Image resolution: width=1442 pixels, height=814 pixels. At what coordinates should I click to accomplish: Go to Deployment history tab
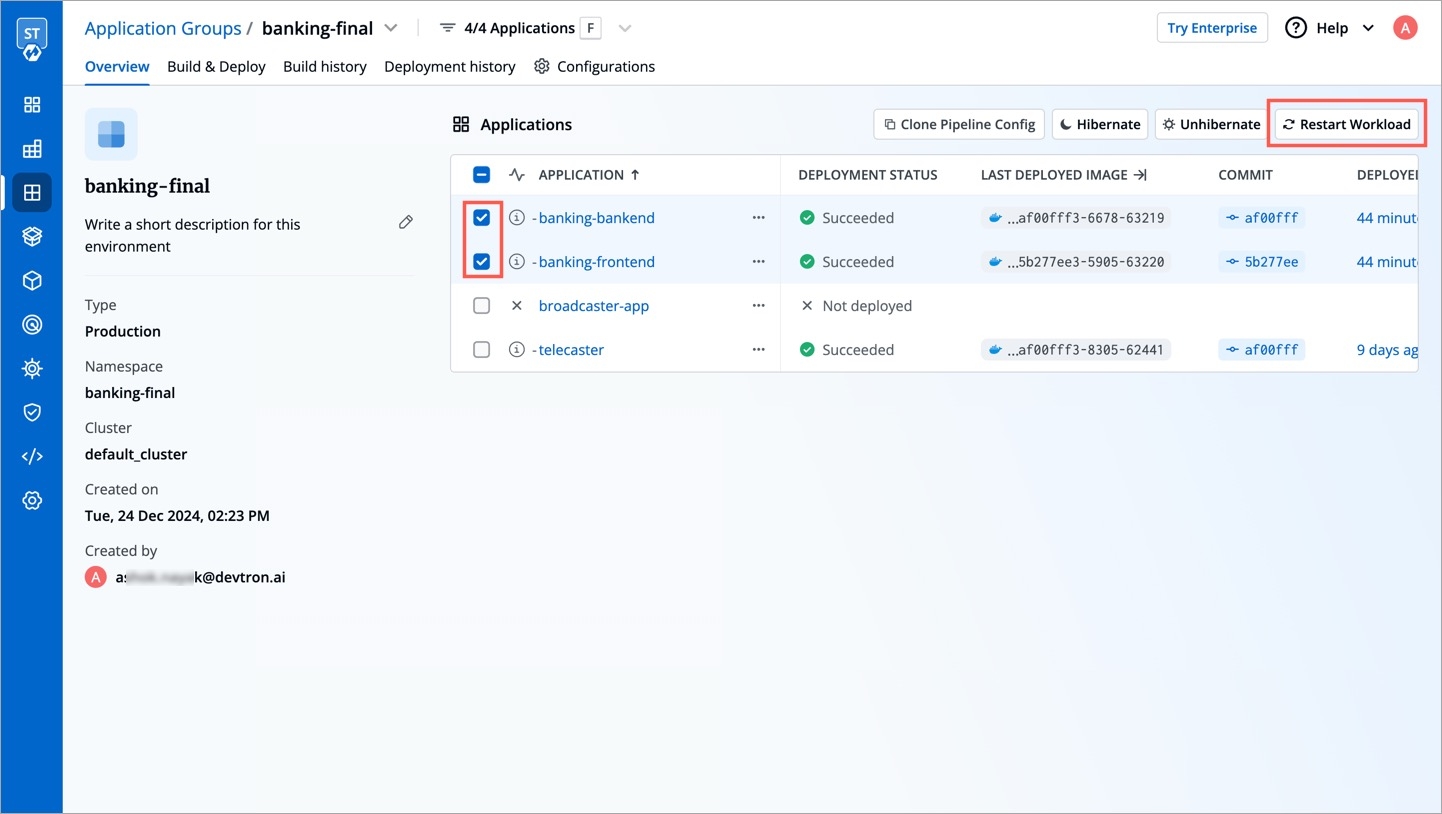pos(449,66)
